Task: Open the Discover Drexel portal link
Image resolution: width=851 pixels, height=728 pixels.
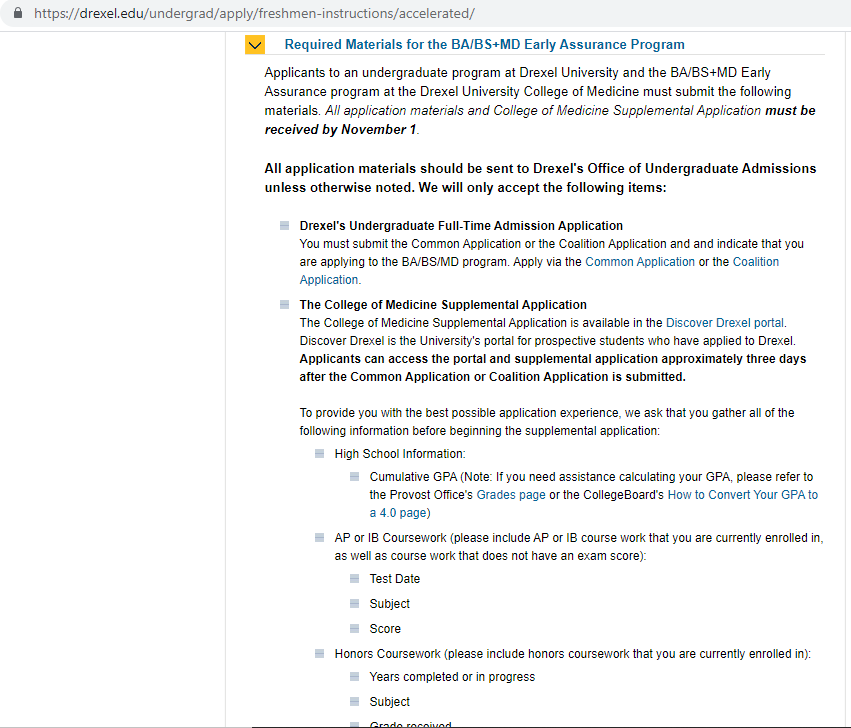Action: 725,322
